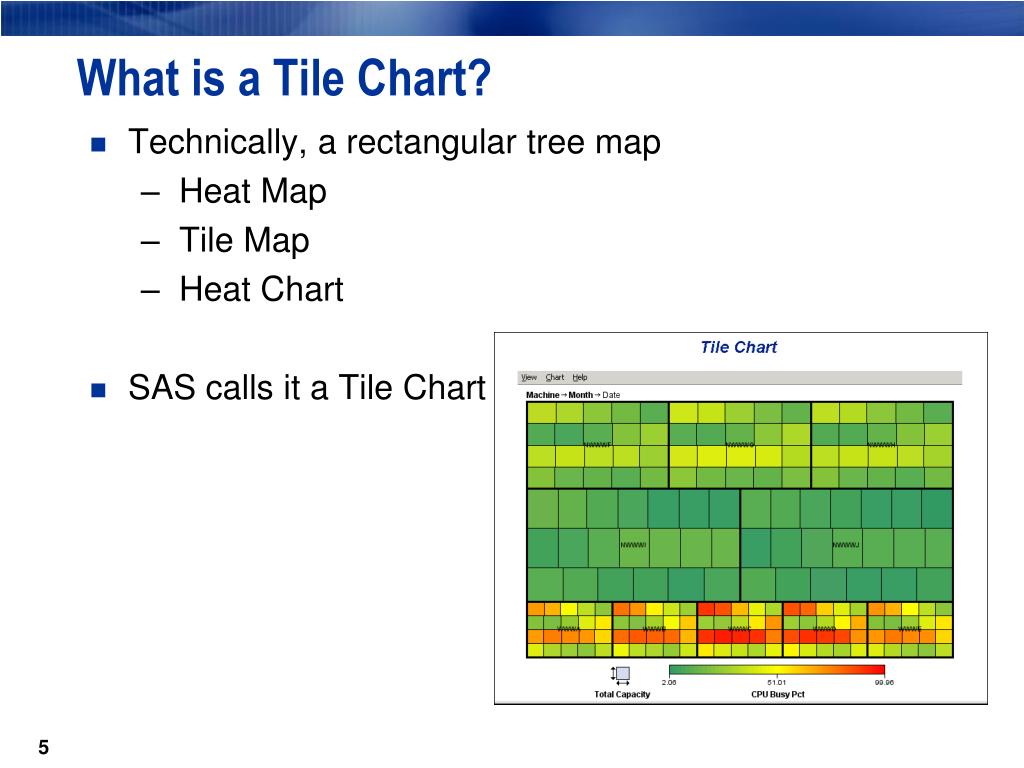Click the 'Heat Map' sub-bullet
Viewport: 1024px width, 768px height.
[x=253, y=191]
